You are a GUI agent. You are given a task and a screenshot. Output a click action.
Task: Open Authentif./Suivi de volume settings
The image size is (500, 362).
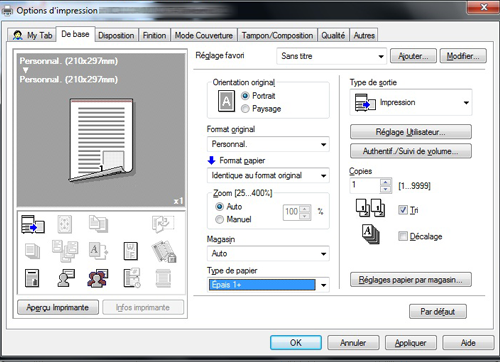[411, 151]
